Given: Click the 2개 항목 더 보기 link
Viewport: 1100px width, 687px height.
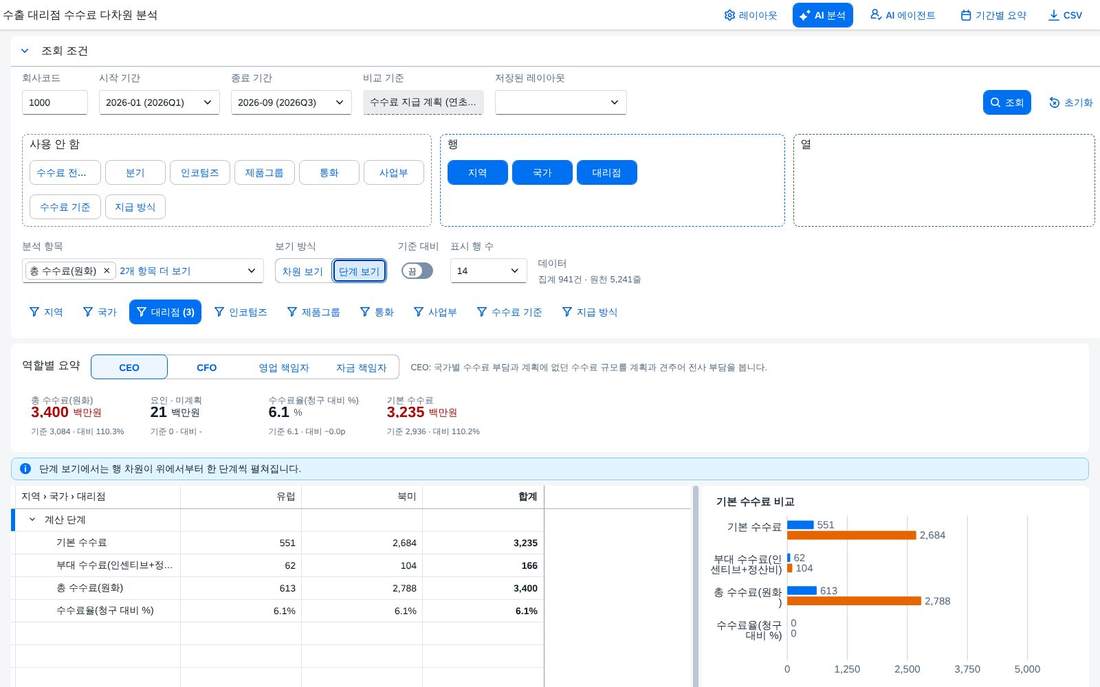Looking at the screenshot, I should click(155, 271).
